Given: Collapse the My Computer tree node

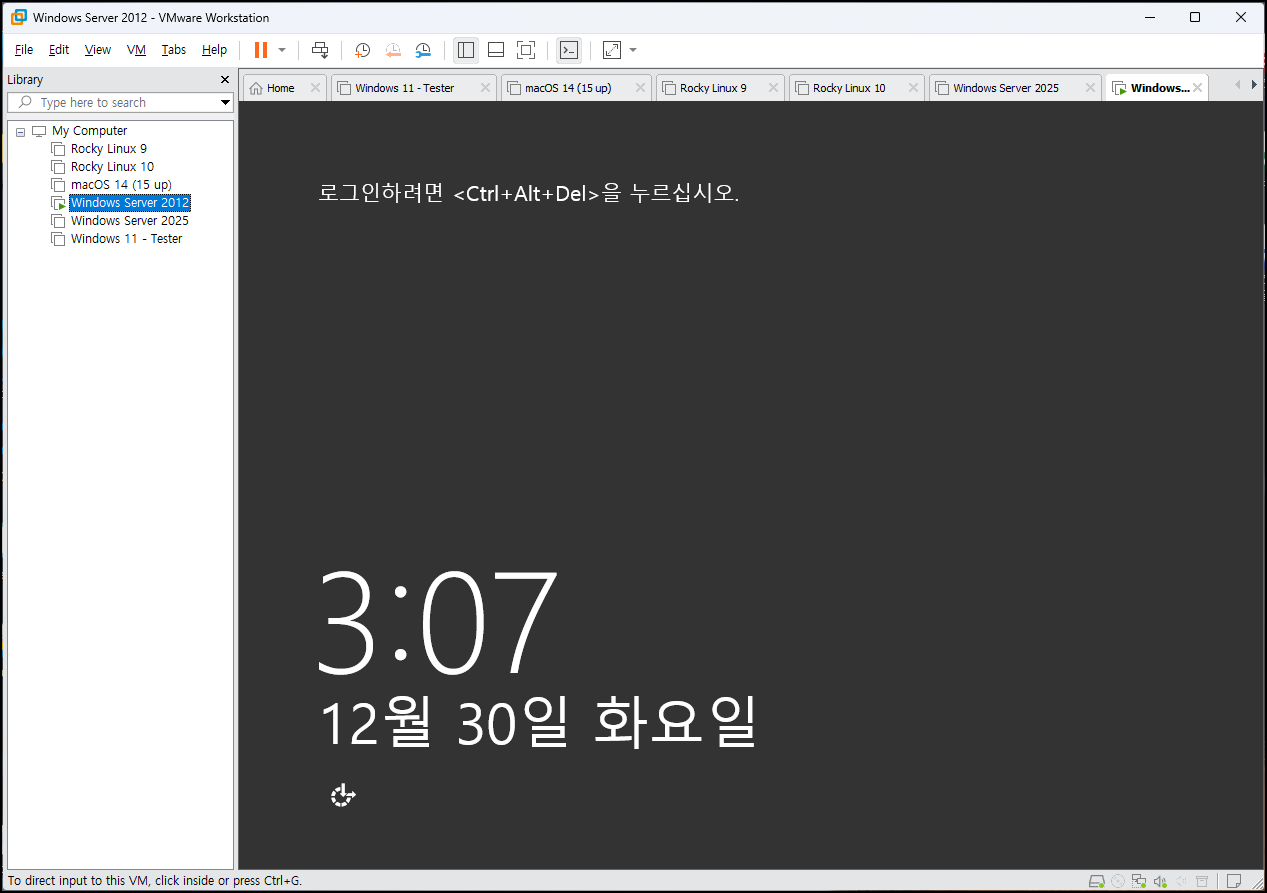Looking at the screenshot, I should click(20, 131).
